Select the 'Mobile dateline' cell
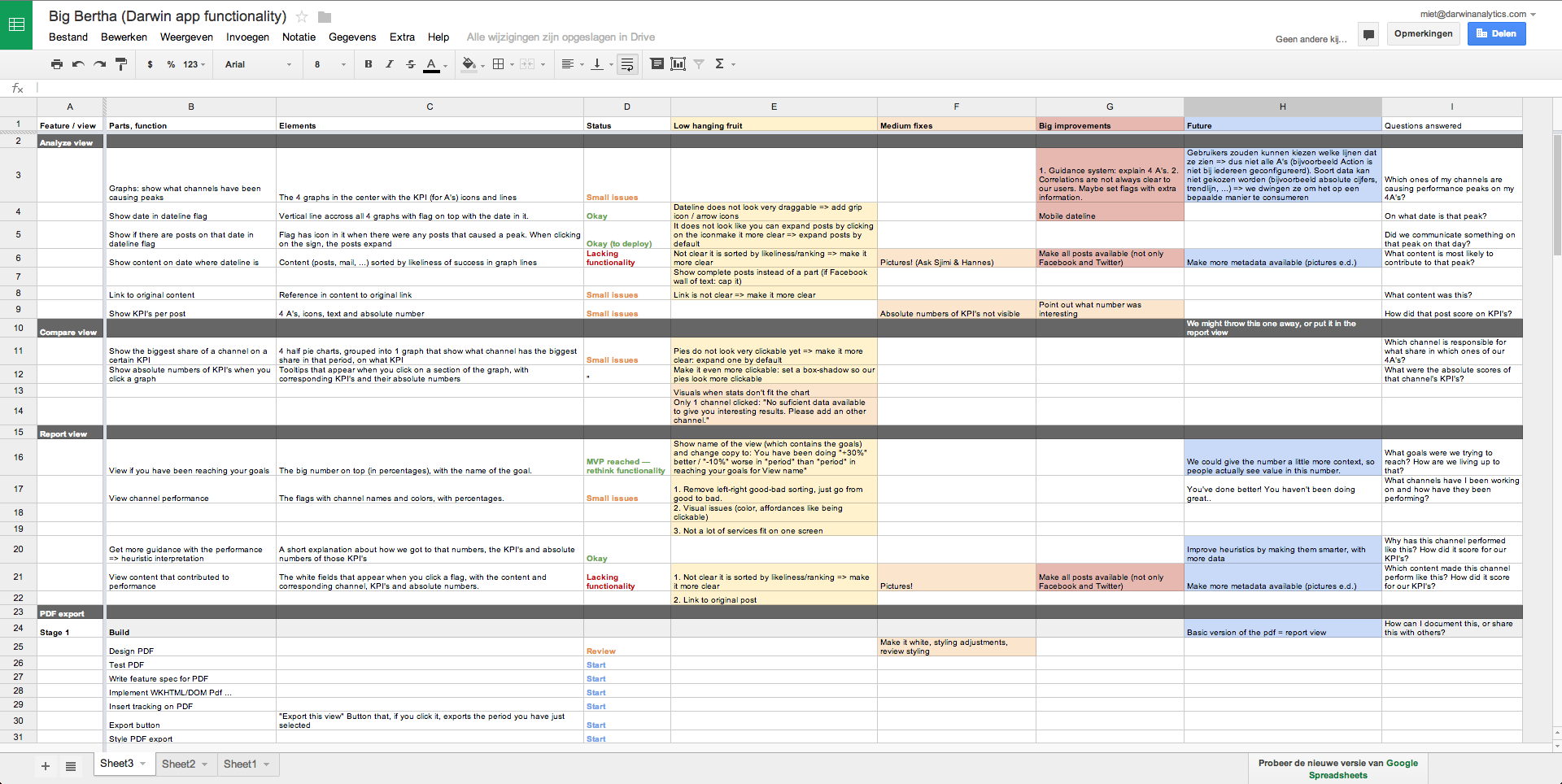Viewport: 1562px width, 784px height. pos(1110,211)
